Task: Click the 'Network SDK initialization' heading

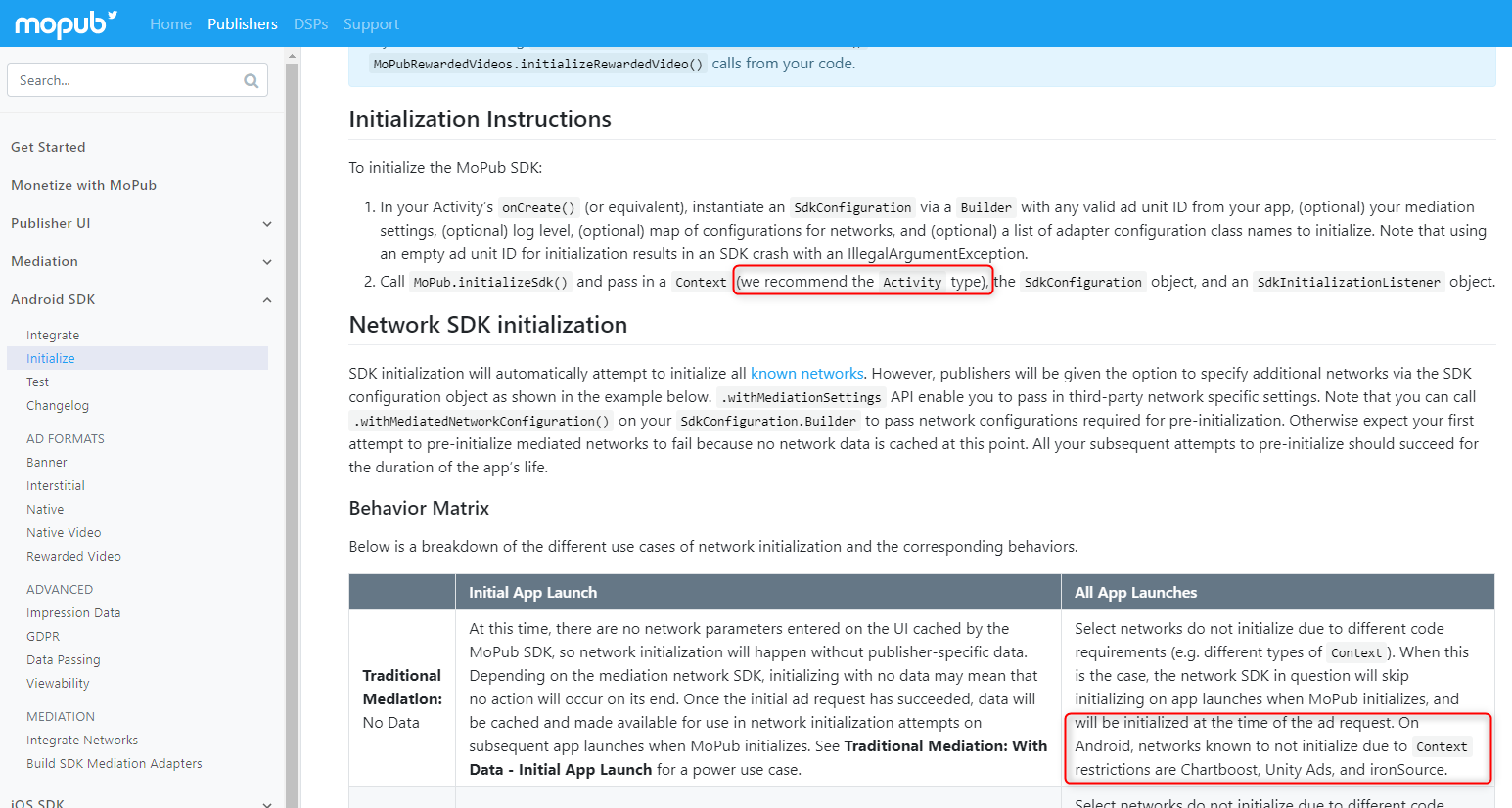Action: [488, 325]
